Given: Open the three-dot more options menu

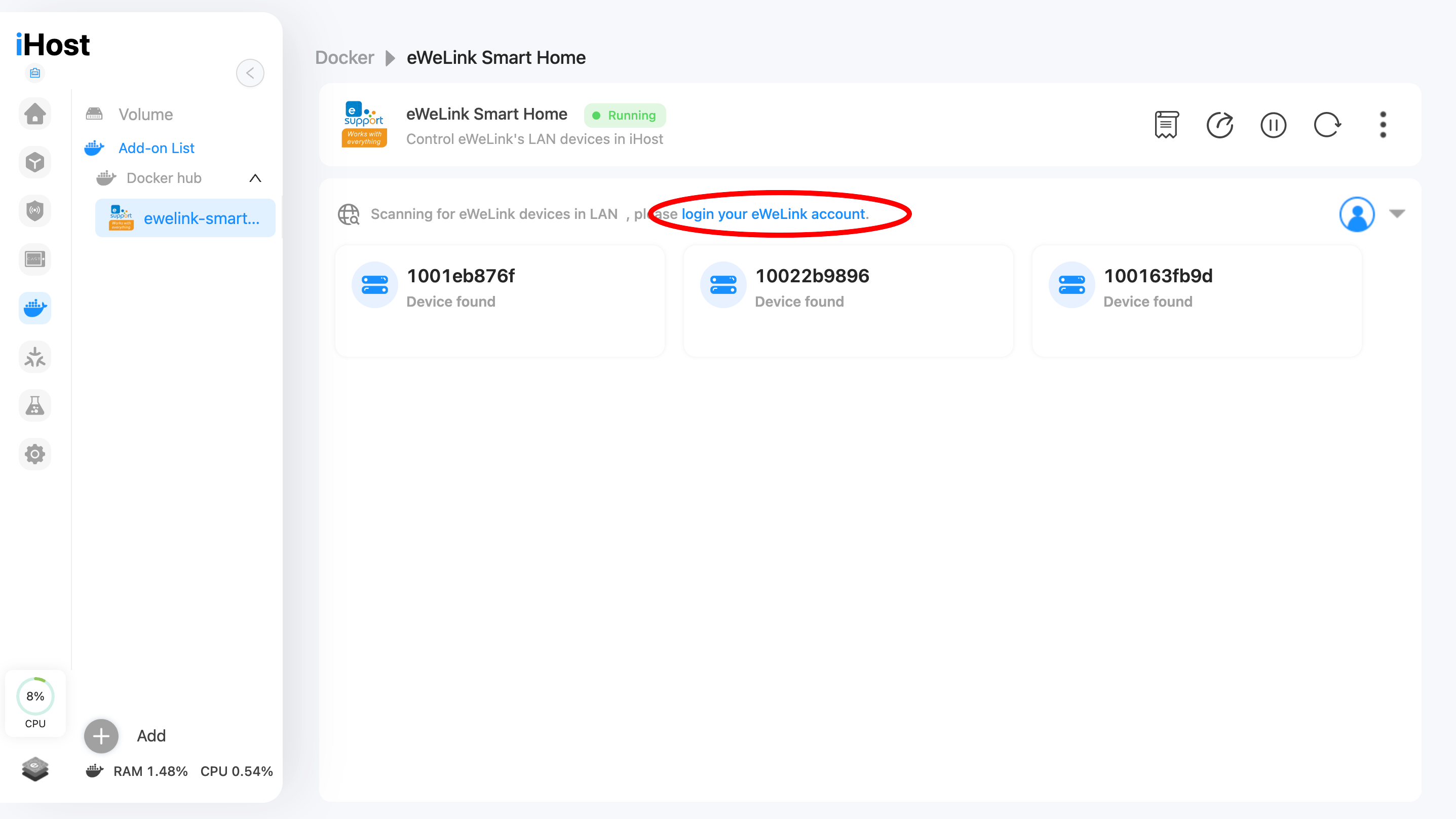Looking at the screenshot, I should (1383, 125).
